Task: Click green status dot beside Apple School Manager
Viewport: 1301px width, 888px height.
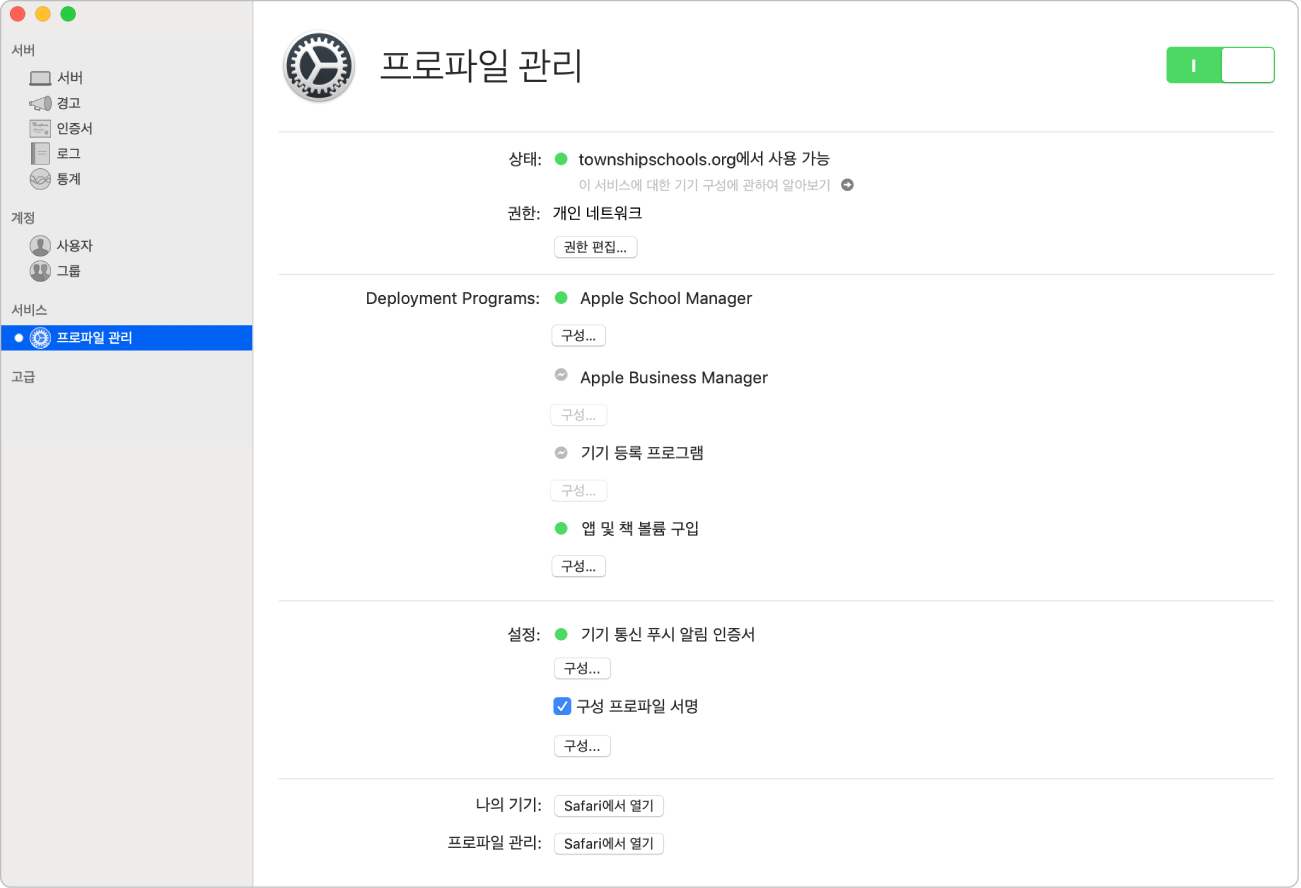Action: coord(561,298)
